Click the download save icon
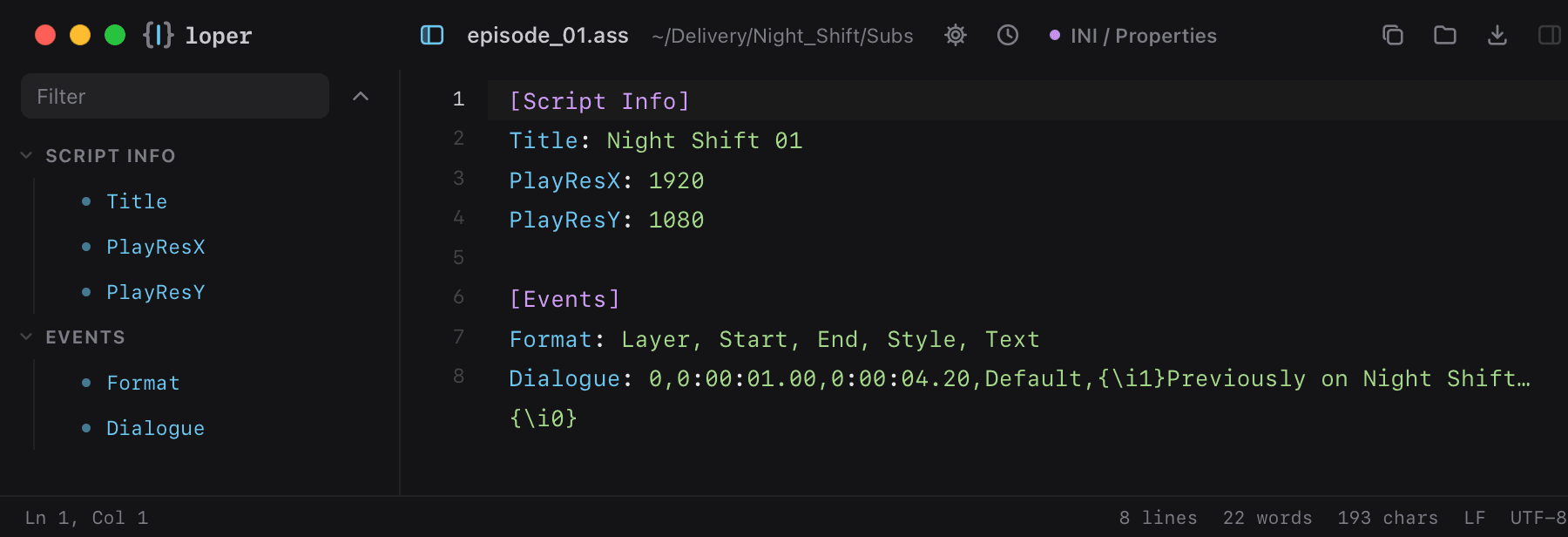 click(1497, 35)
